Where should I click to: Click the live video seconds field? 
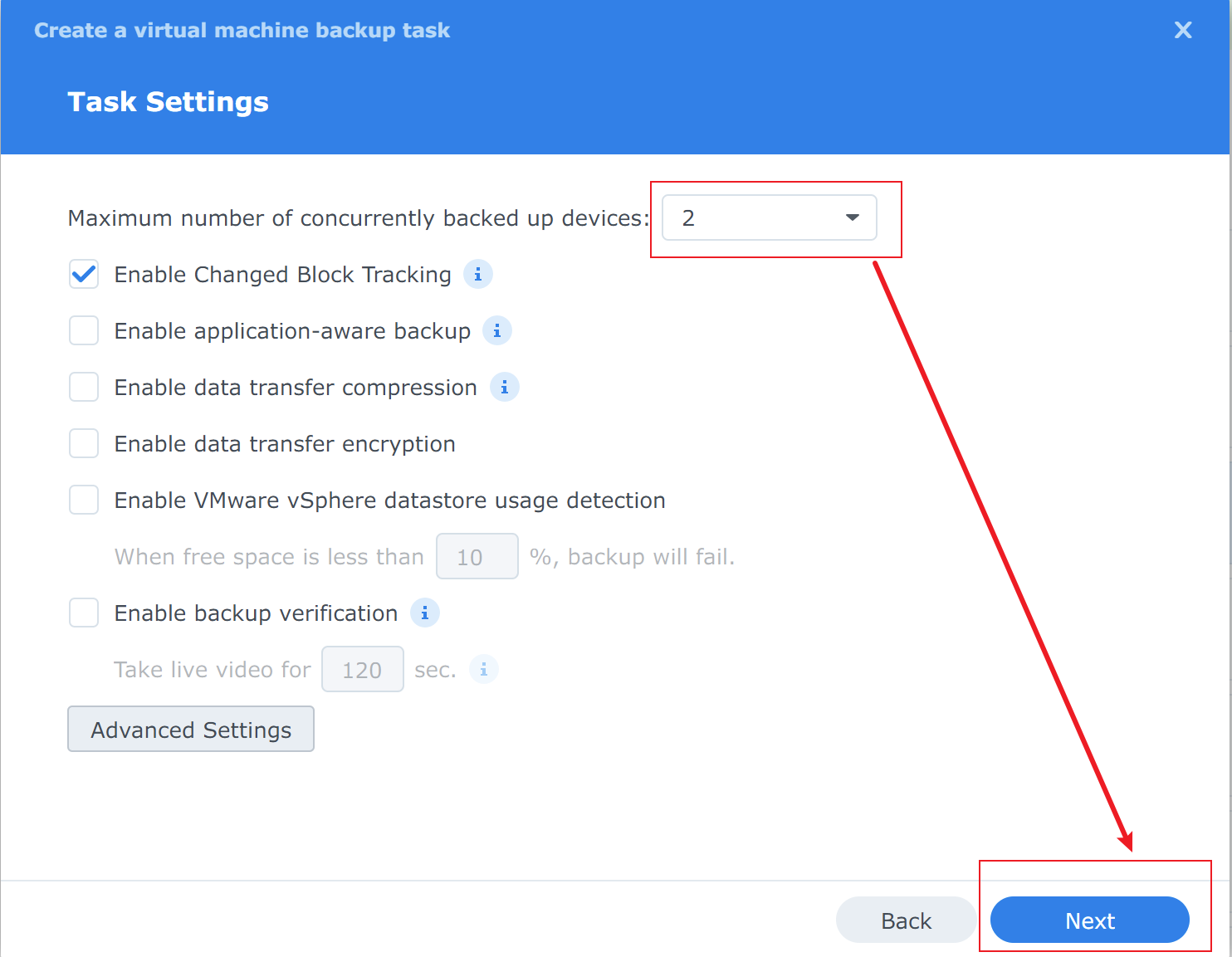pos(362,669)
